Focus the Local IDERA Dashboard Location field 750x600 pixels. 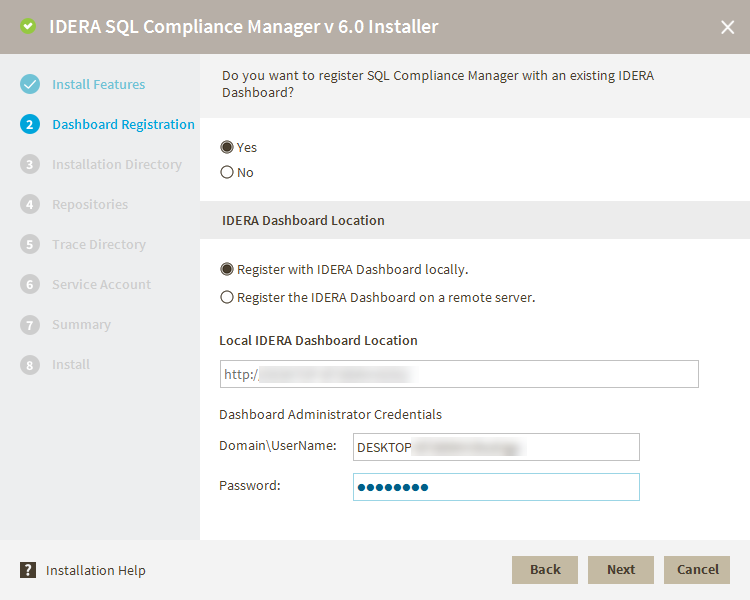[459, 374]
